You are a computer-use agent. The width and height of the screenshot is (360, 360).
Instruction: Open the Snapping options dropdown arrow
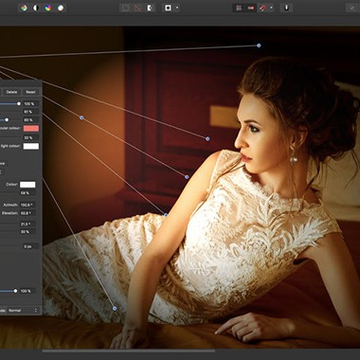pyautogui.click(x=271, y=8)
